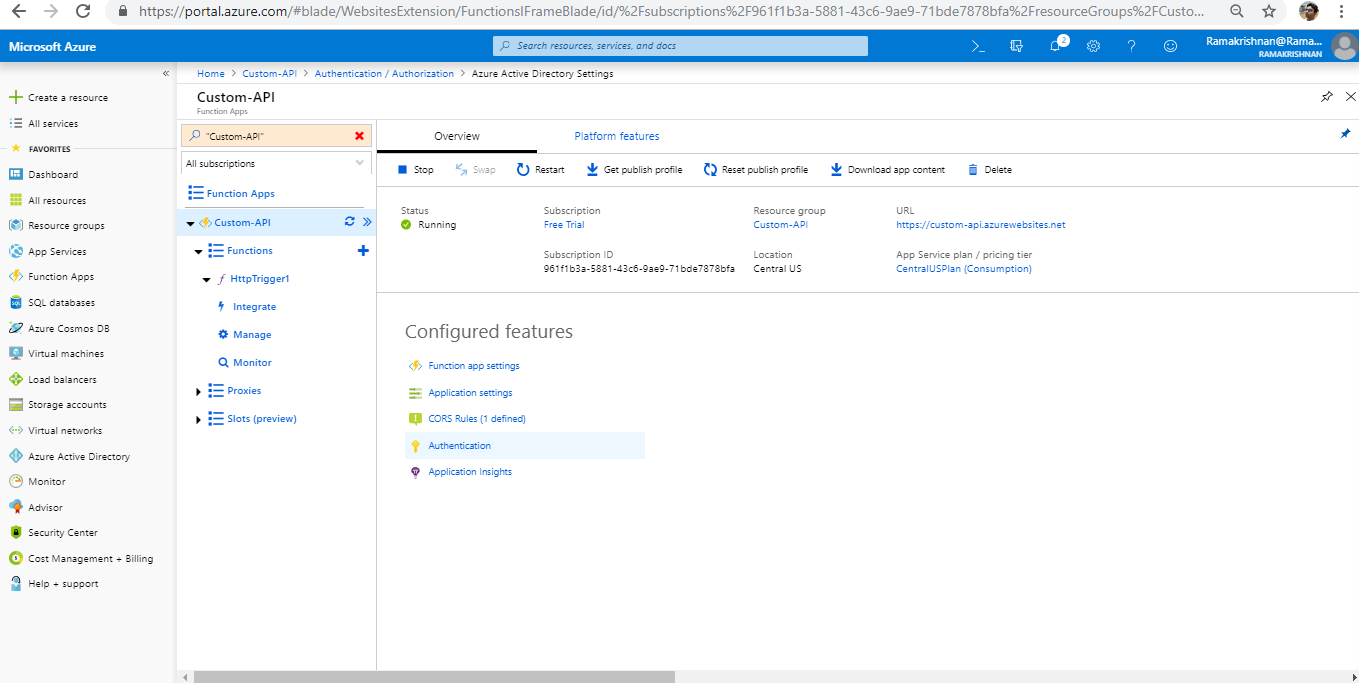The height and width of the screenshot is (683, 1359).
Task: Refresh the Custom-API function app
Action: (349, 222)
